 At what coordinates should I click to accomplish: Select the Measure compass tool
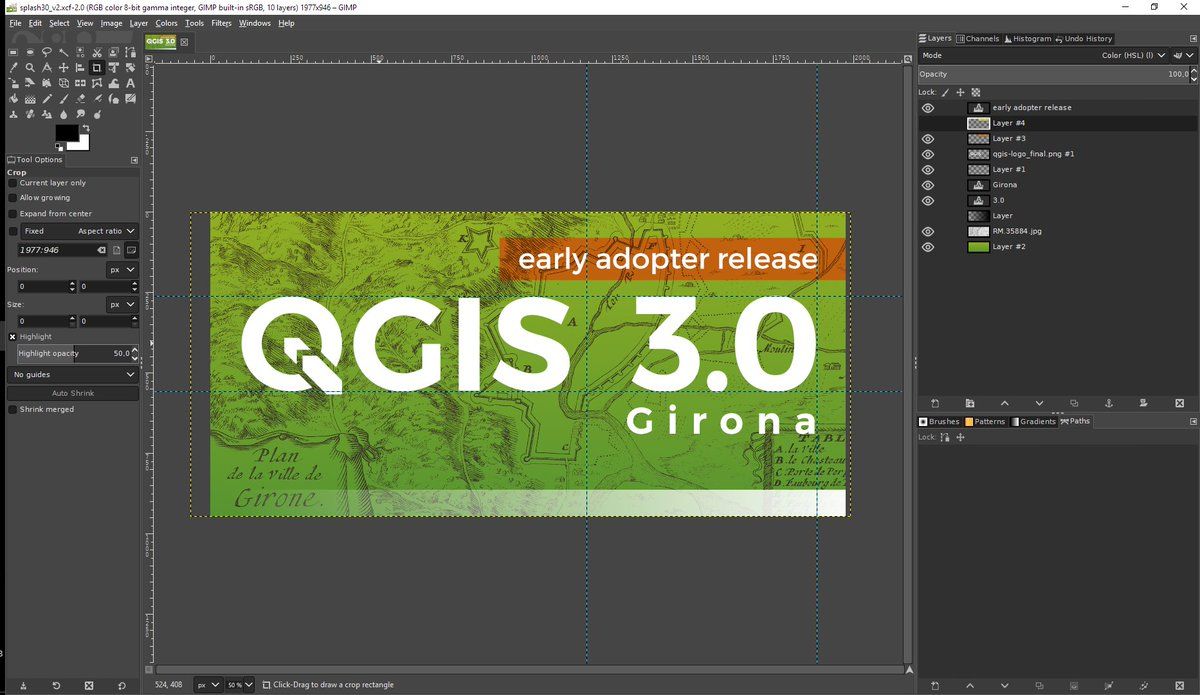(47, 68)
